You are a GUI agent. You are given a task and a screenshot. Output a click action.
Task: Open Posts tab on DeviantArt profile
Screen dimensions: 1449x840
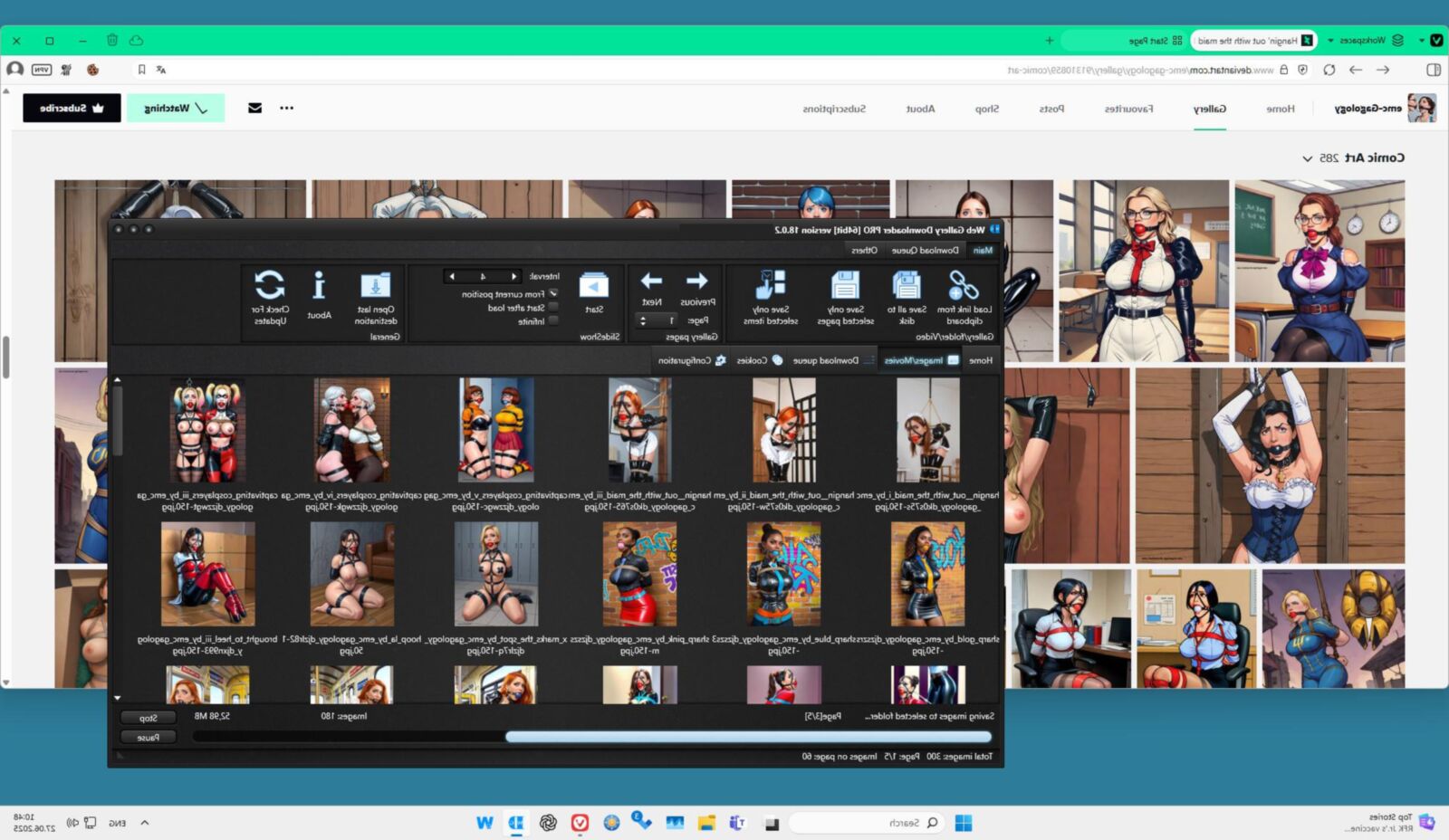pos(1051,109)
